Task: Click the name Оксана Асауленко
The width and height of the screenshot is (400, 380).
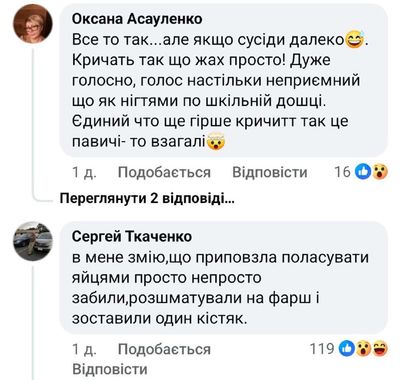Action: (x=137, y=19)
